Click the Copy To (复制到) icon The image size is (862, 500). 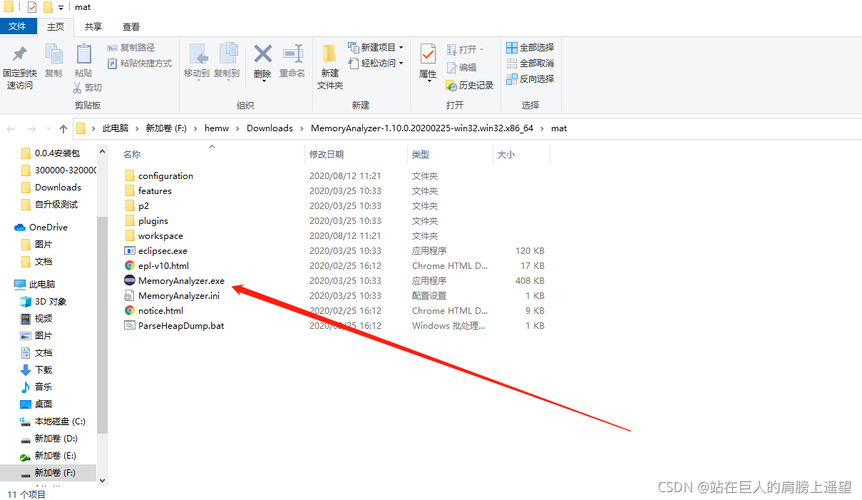[x=228, y=54]
